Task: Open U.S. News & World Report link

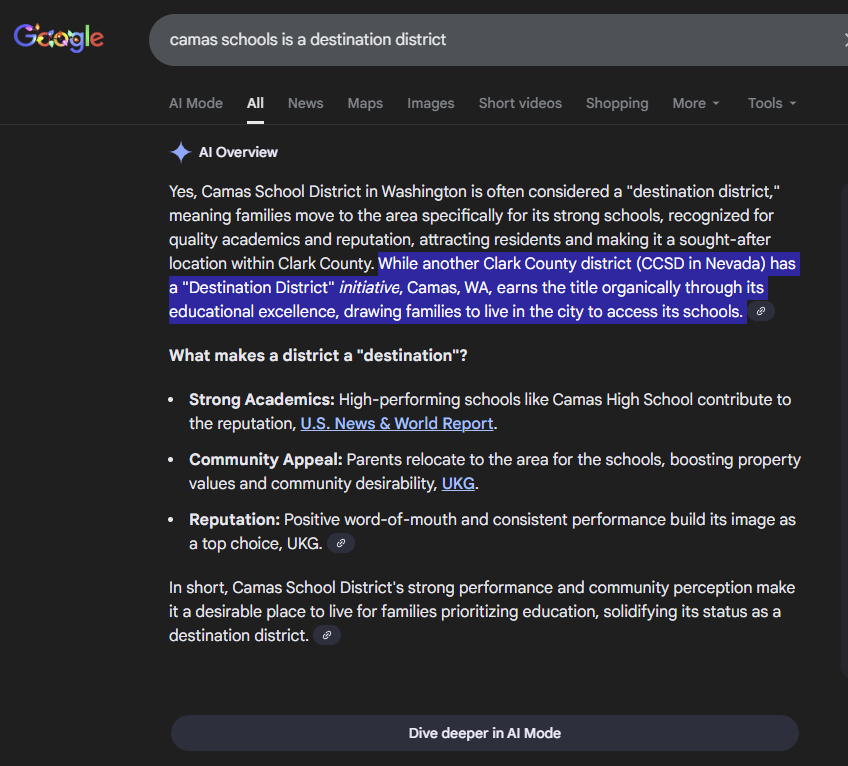Action: point(397,424)
